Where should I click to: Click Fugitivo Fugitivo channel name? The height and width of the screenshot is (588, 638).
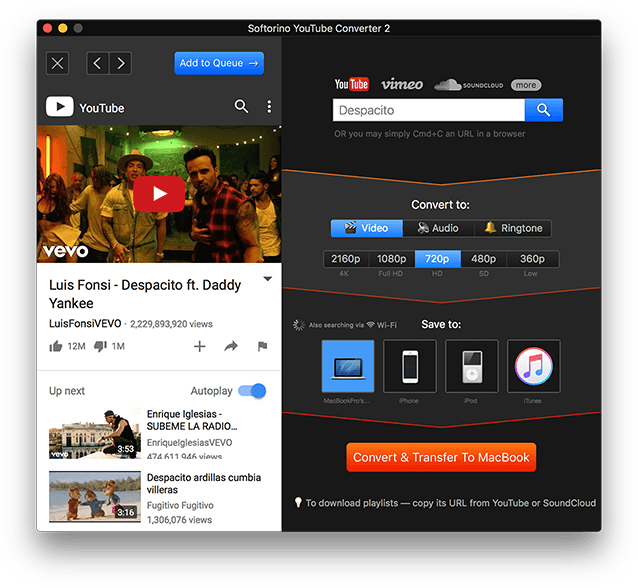(x=180, y=505)
